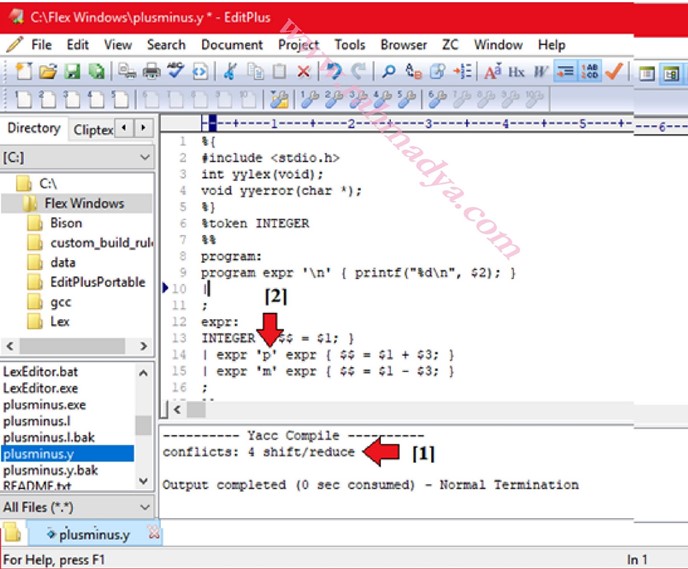This screenshot has width=688, height=569.
Task: Click the Cut scissors icon
Action: (230, 72)
